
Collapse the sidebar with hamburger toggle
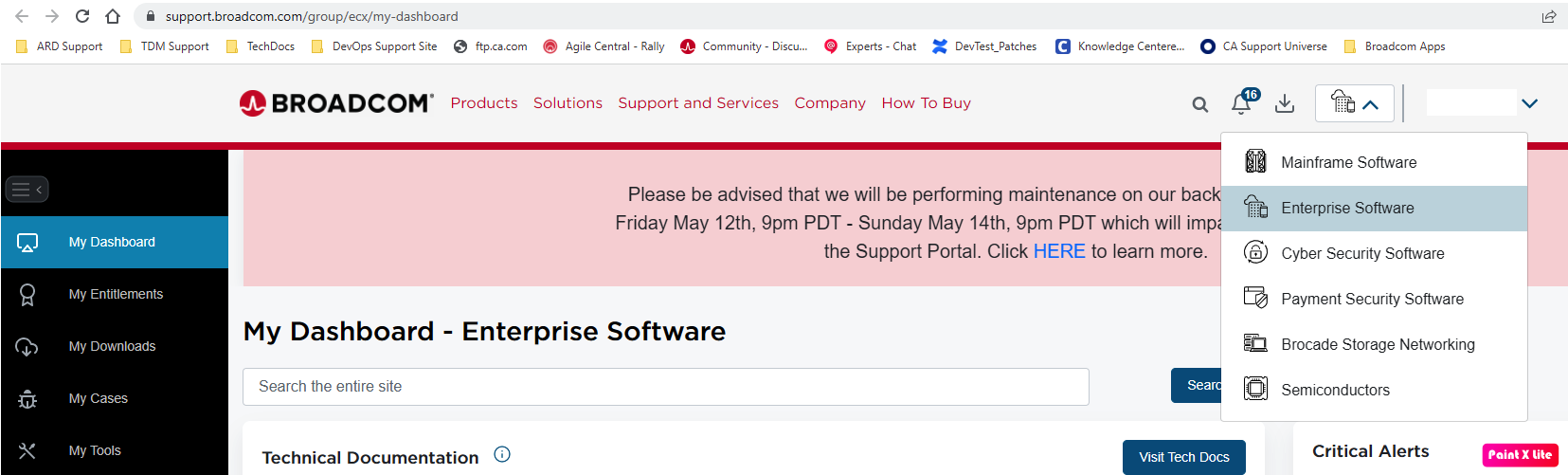click(27, 190)
